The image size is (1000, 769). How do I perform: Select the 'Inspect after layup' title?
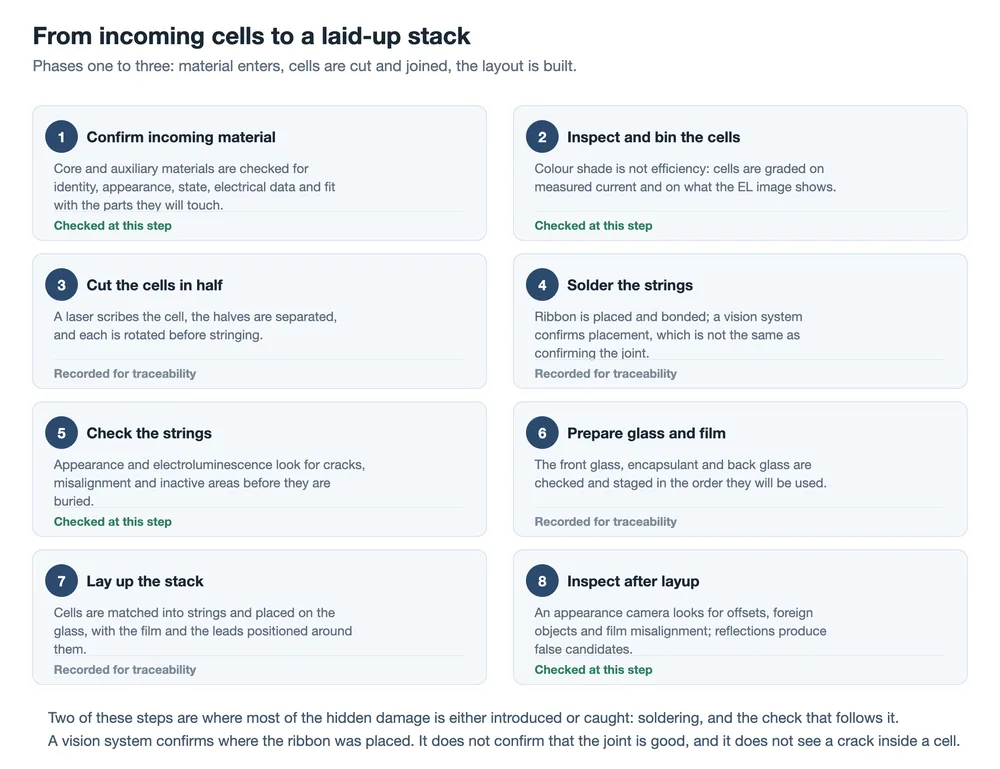[x=633, y=581]
